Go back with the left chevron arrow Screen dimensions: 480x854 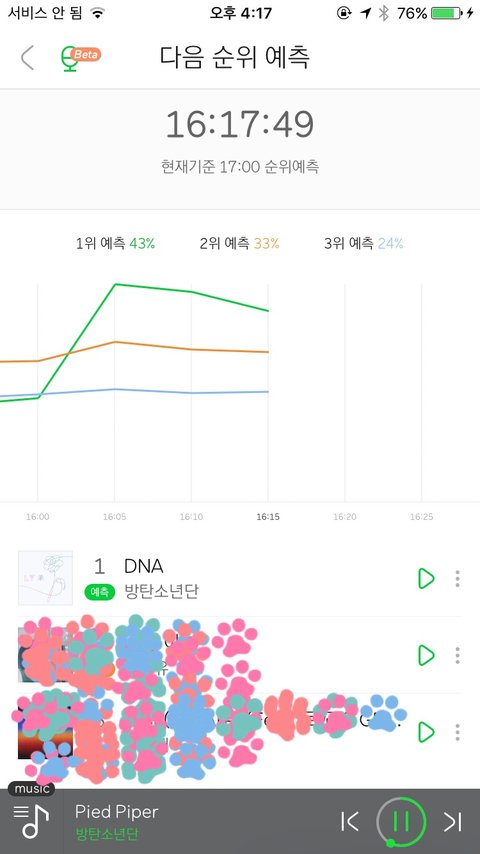point(27,57)
